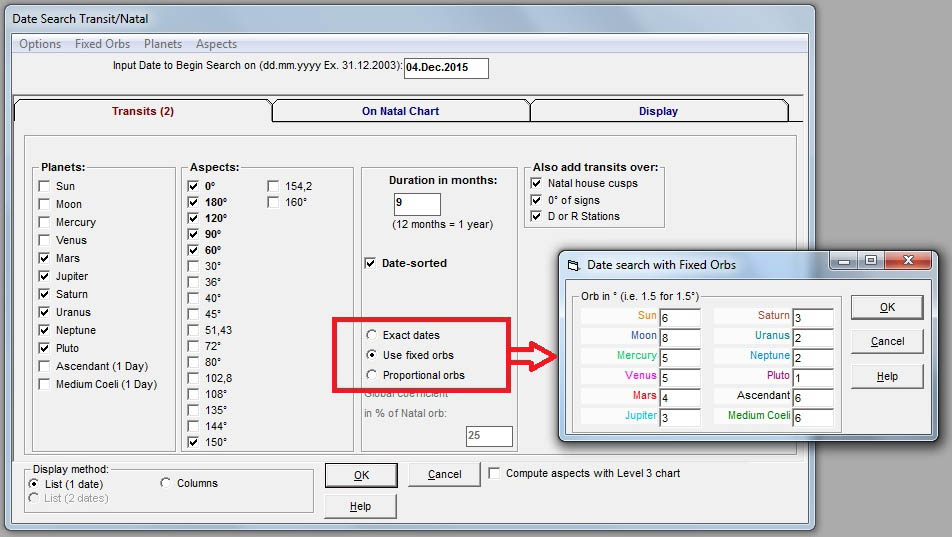The image size is (952, 537).
Task: Open the Fixed Orbs menu
Action: [102, 44]
